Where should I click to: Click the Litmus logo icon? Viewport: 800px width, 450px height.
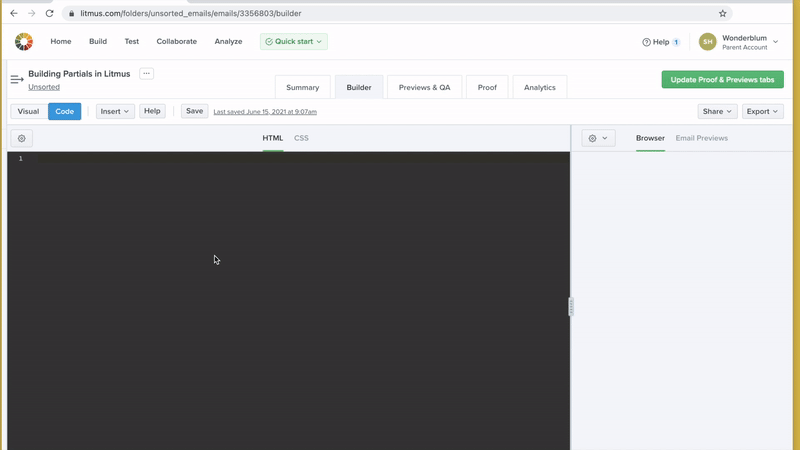tap(24, 42)
